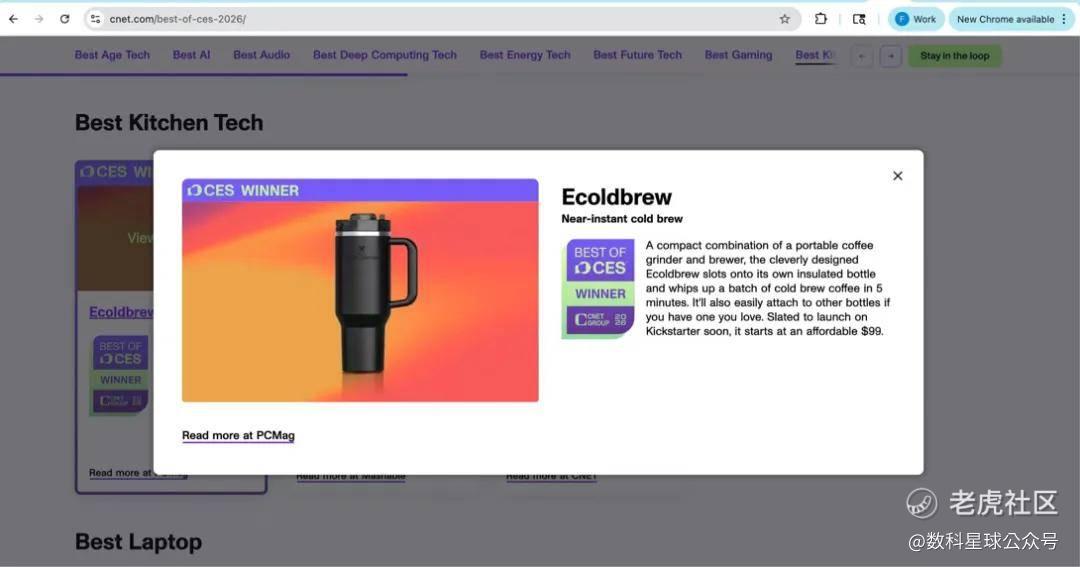Open the Work profile button
The image size is (1080, 567).
(x=915, y=19)
